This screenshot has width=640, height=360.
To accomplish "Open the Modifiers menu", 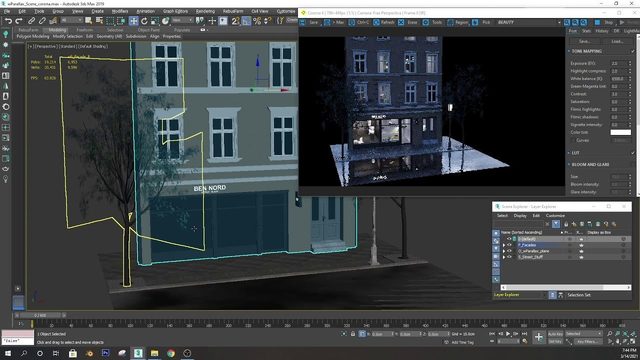I will tap(120, 11).
